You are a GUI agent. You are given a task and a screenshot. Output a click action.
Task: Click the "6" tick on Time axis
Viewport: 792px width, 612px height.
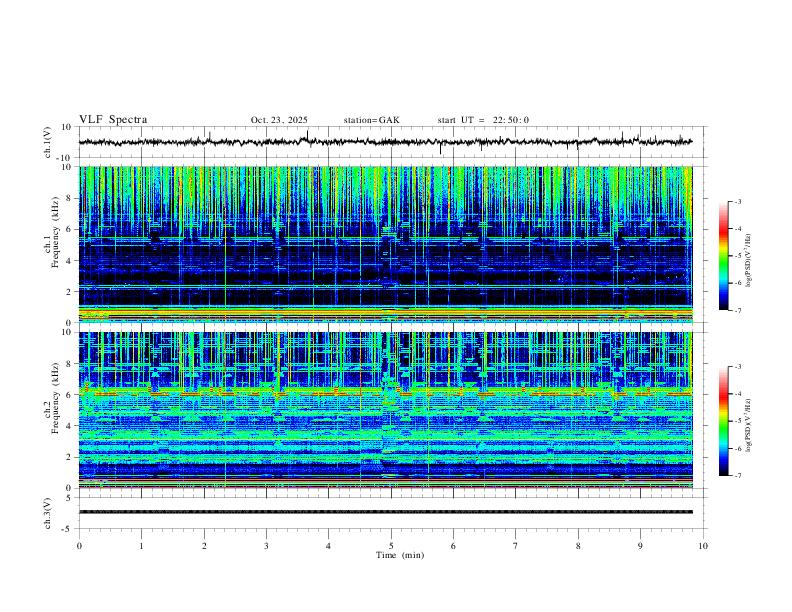(x=453, y=546)
